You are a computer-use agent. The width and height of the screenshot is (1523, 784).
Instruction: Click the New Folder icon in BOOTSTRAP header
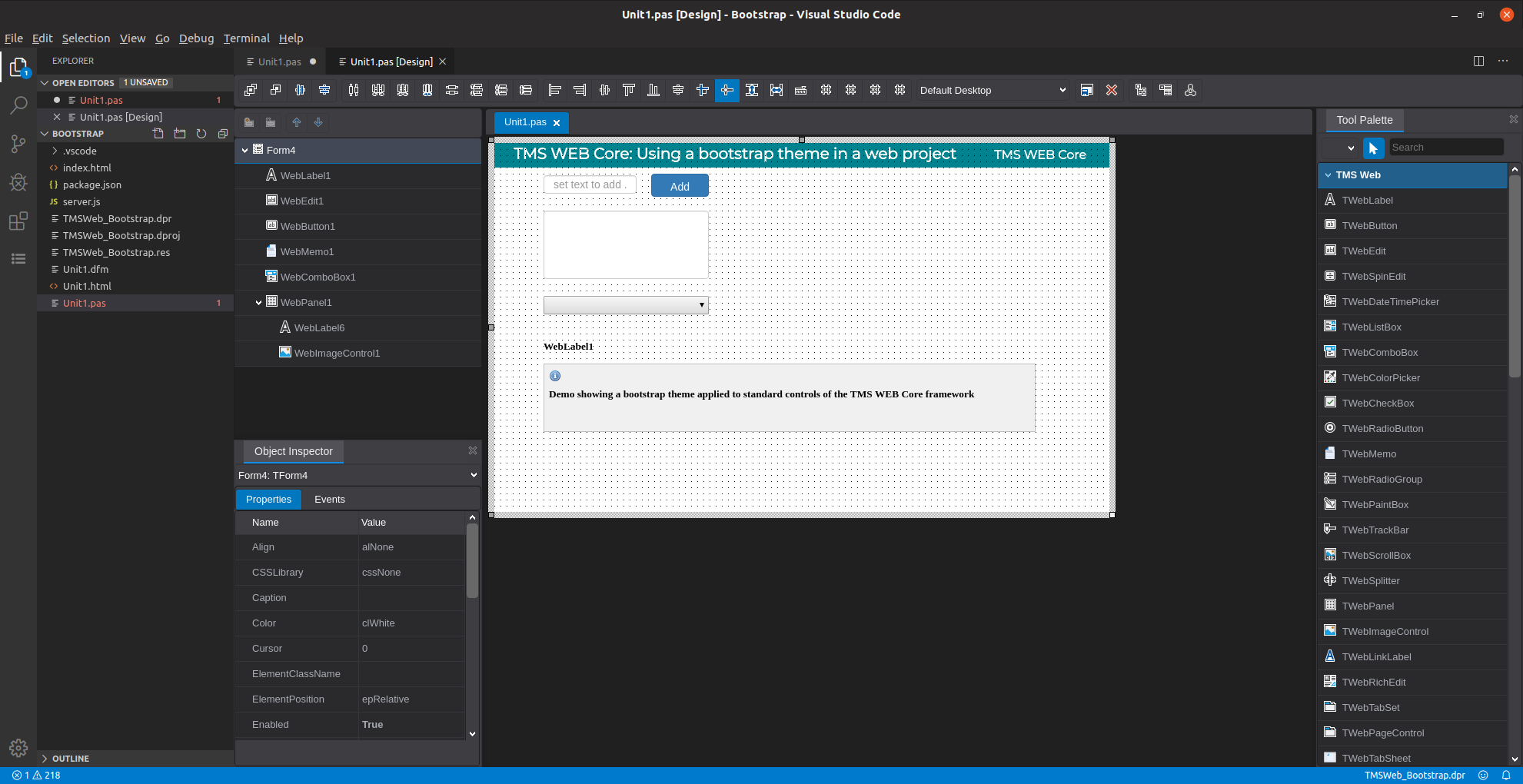pyautogui.click(x=180, y=134)
